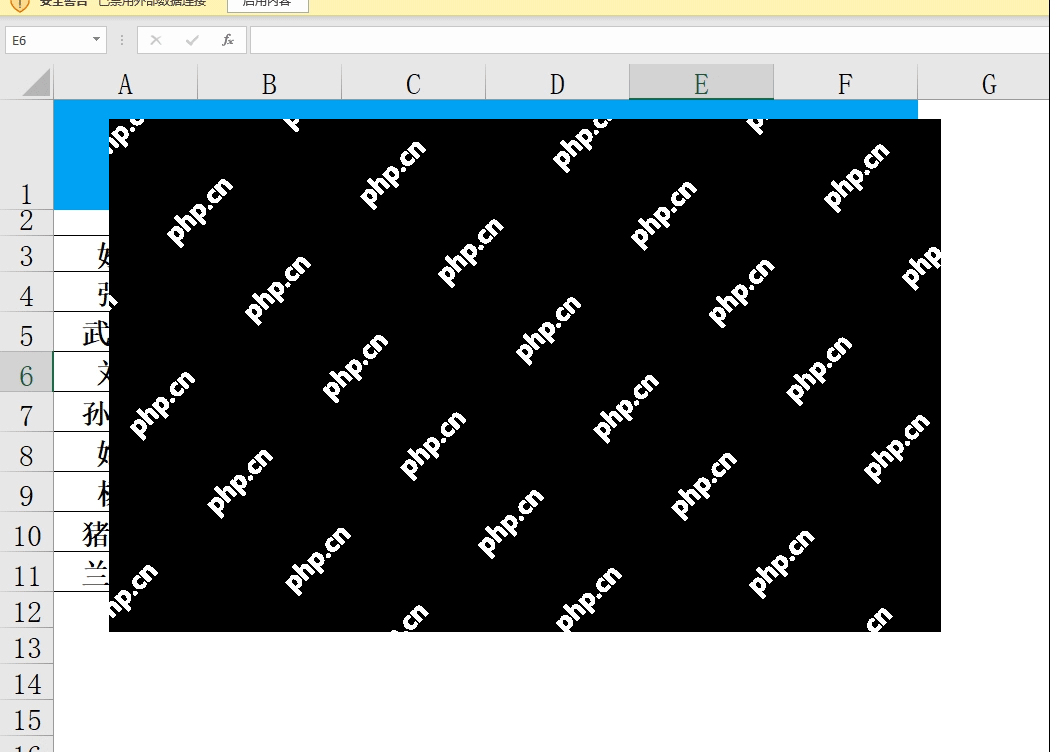
Task: Click the cell starting with 兰 in row 11
Action: coord(81,572)
